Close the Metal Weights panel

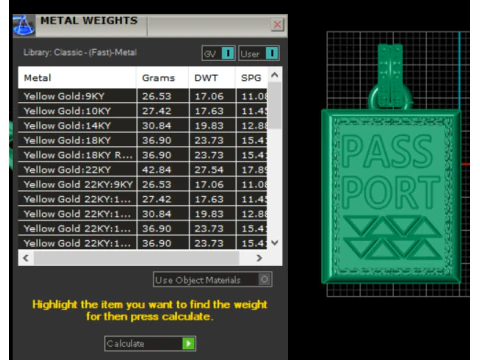[277, 25]
